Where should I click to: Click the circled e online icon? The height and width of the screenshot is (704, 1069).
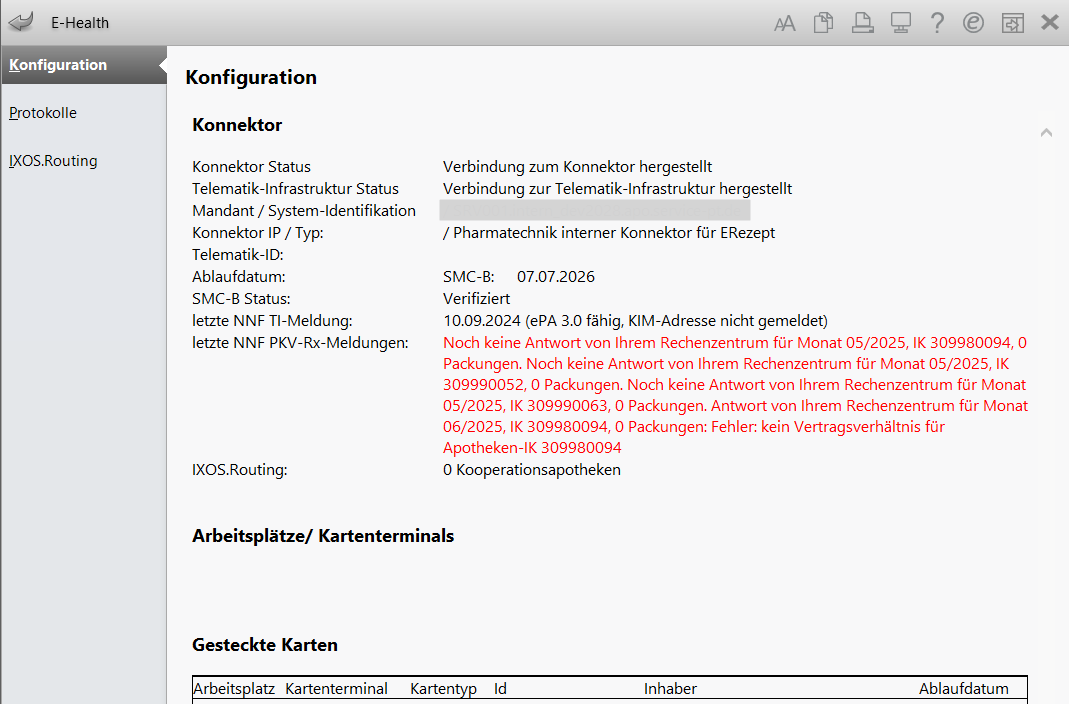[x=974, y=23]
